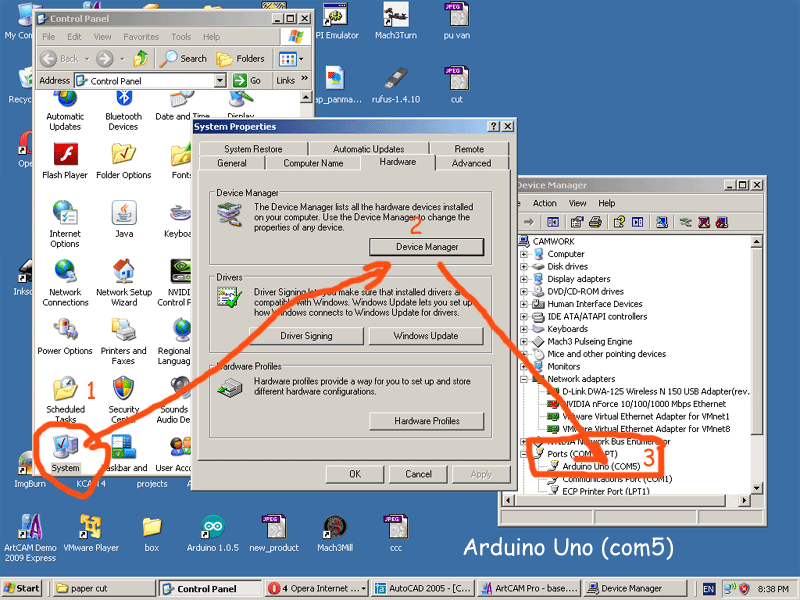
Task: Open Network Connections icon
Action: [65, 283]
